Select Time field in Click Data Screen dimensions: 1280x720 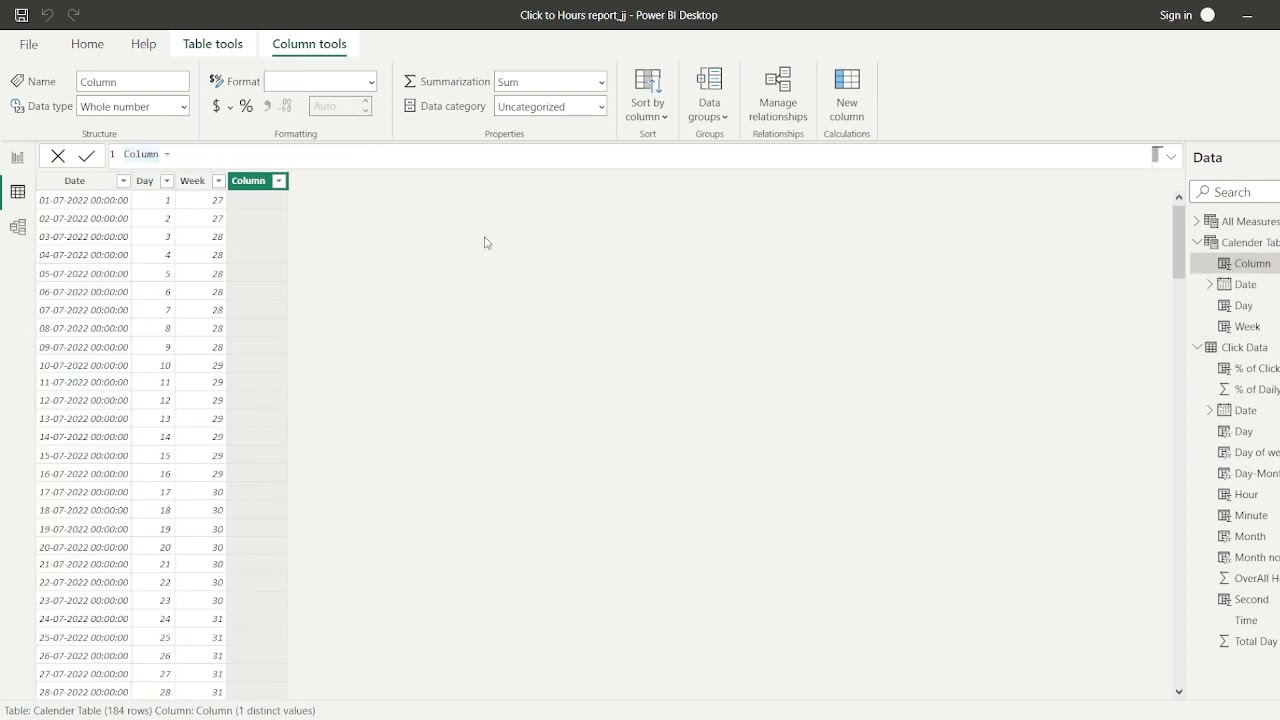(x=1246, y=620)
